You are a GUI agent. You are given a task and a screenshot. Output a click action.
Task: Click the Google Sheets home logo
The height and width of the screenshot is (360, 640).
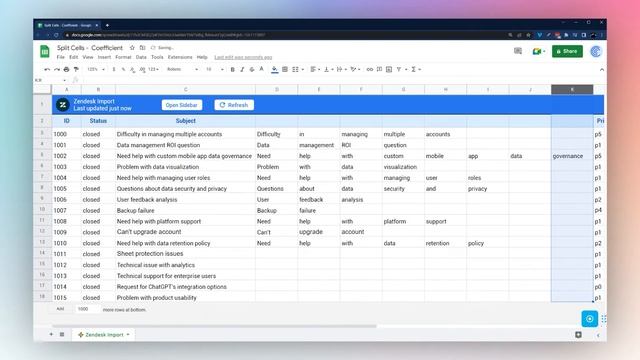(45, 52)
